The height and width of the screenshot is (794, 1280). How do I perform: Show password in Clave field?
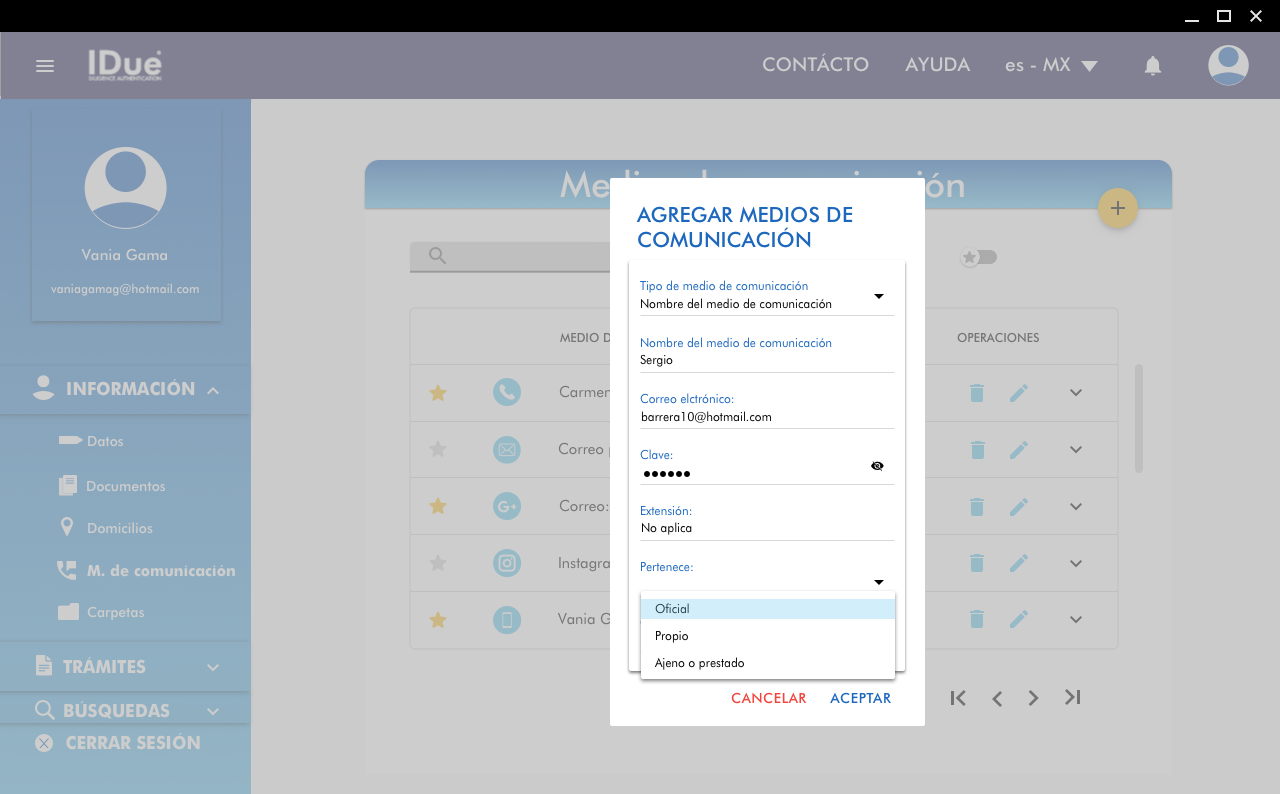877,466
